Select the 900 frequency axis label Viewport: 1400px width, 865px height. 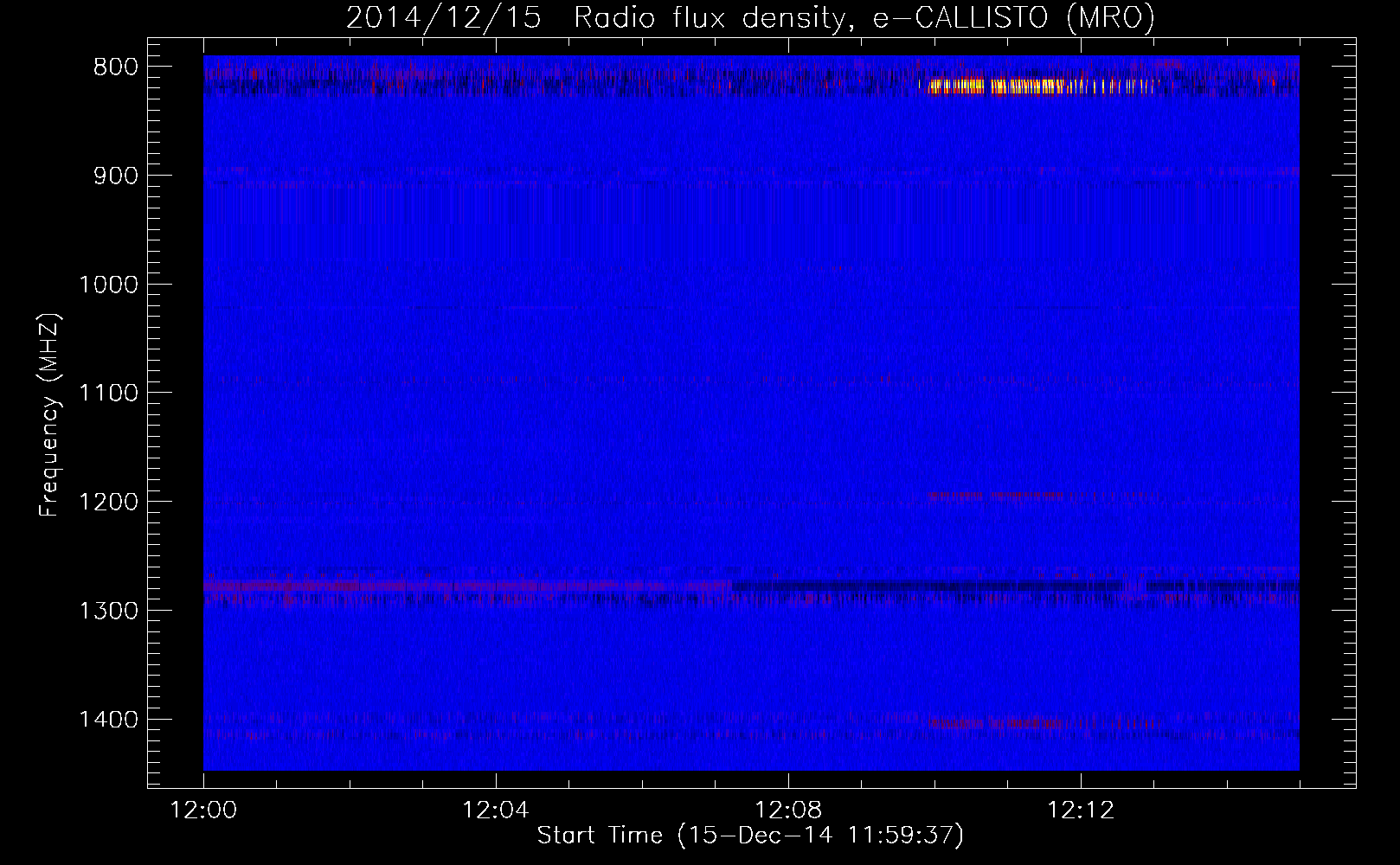pyautogui.click(x=114, y=176)
